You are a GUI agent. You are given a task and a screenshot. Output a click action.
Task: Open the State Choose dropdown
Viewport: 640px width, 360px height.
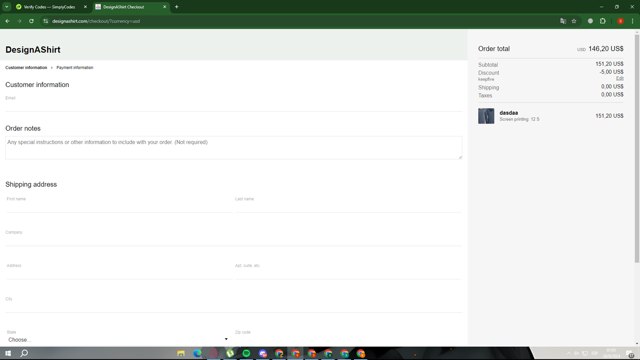pyautogui.click(x=118, y=340)
